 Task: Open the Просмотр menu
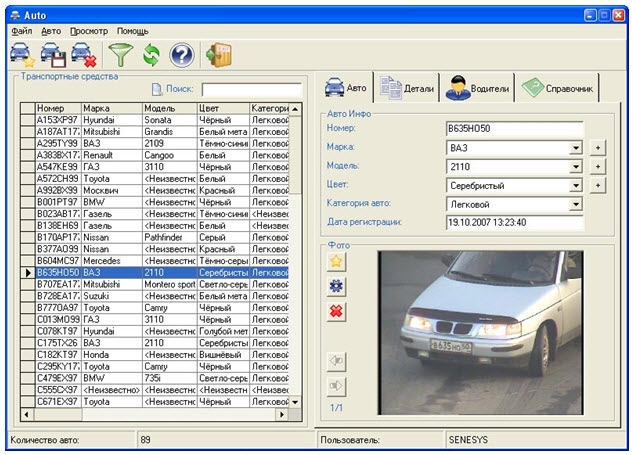point(89,31)
